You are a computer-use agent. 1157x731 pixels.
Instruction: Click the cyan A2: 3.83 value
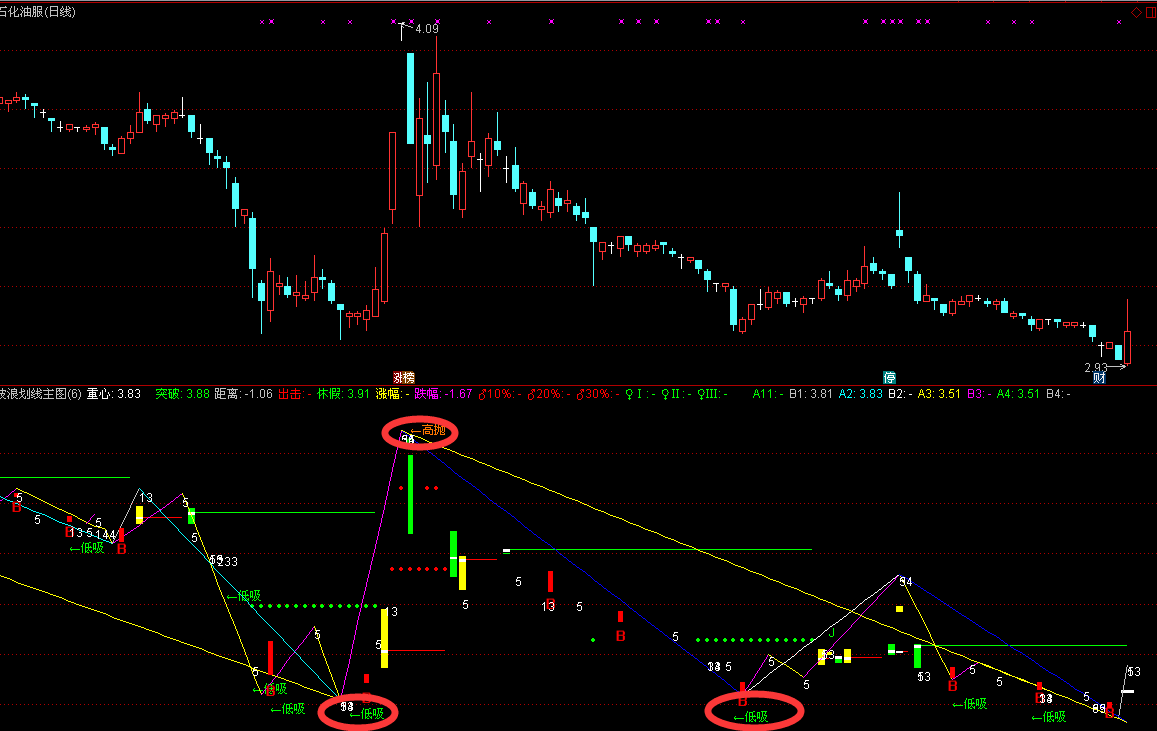pos(860,394)
